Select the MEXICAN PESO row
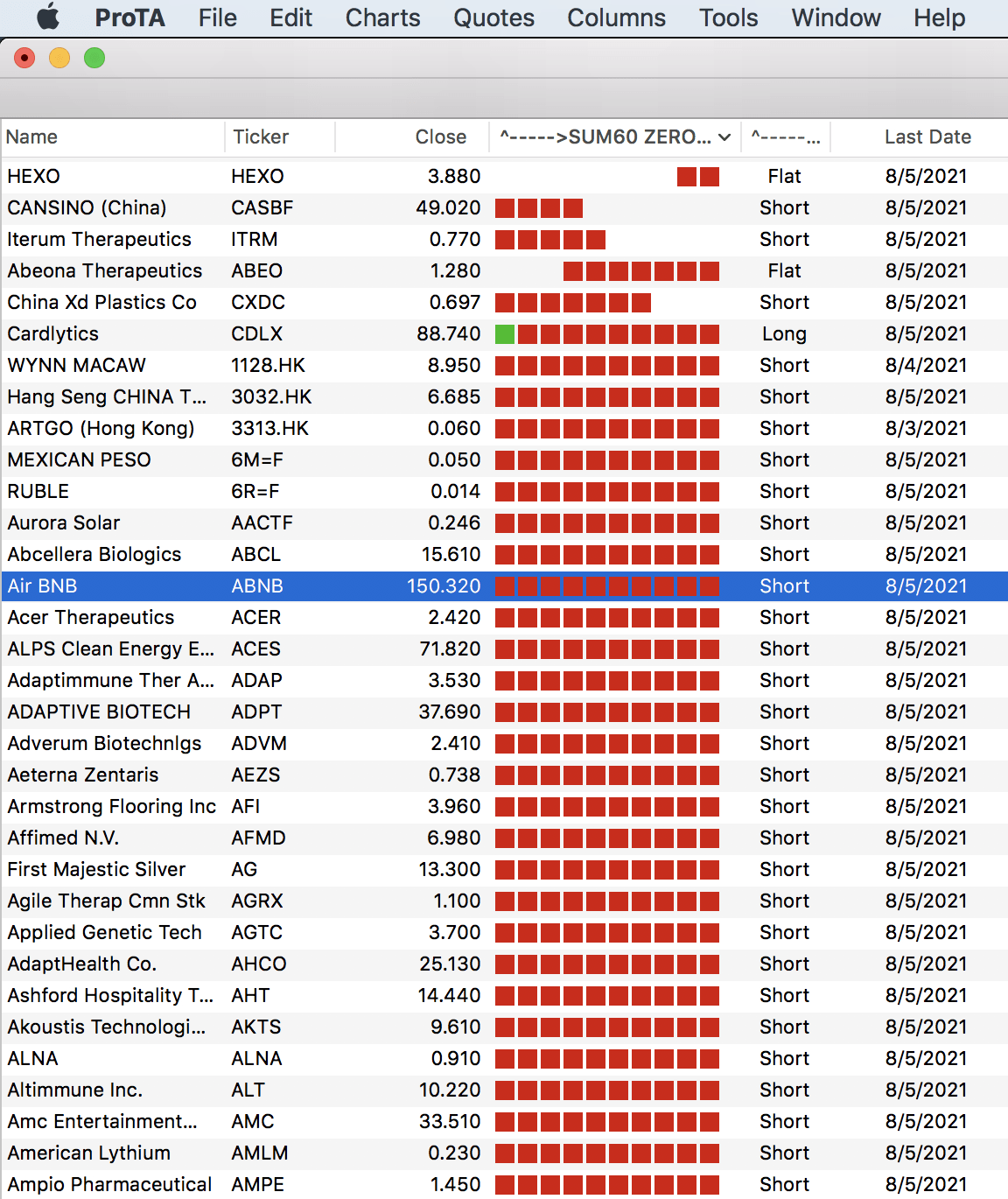This screenshot has width=1008, height=1199. (x=504, y=459)
